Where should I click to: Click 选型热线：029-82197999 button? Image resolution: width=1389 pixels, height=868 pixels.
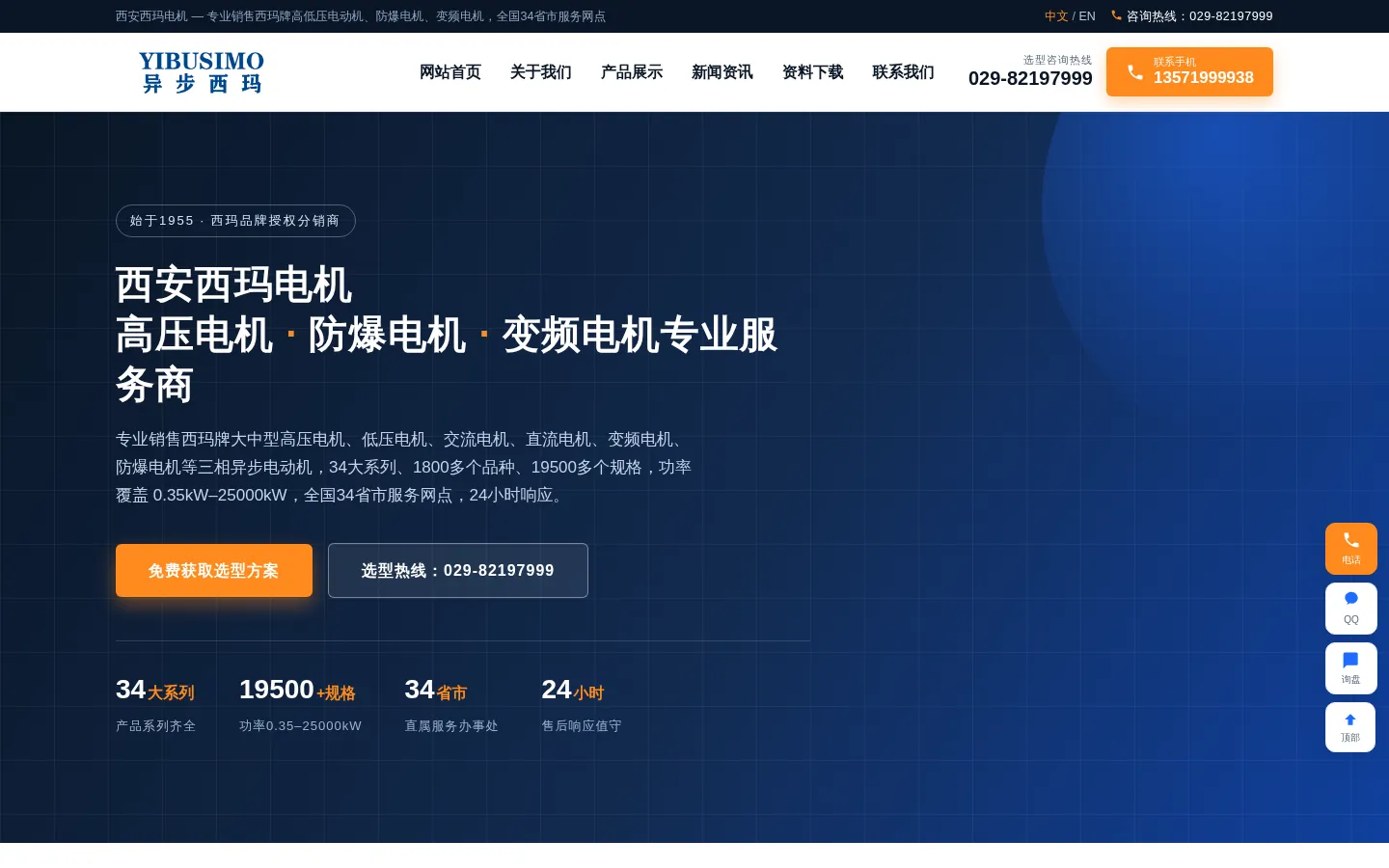tap(458, 571)
